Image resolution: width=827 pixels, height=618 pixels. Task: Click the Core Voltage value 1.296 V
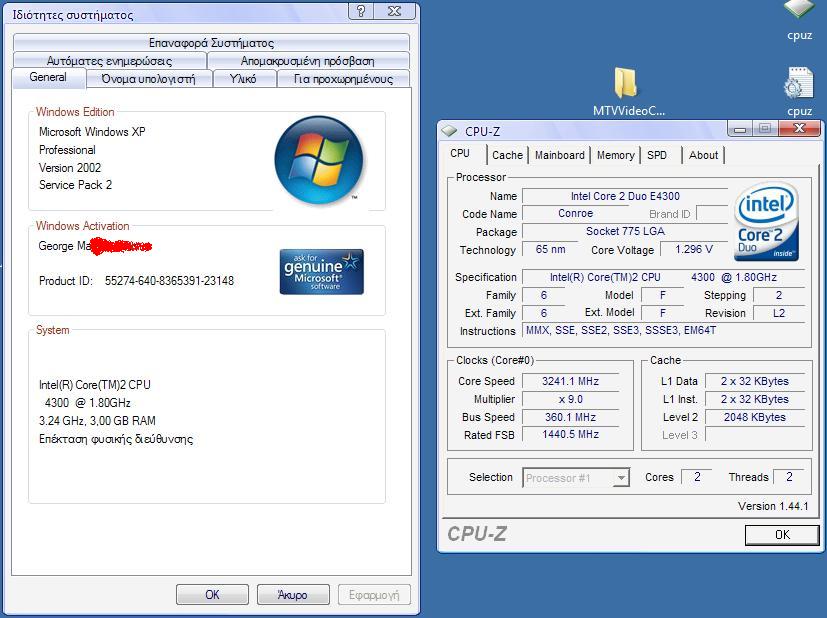pos(694,249)
